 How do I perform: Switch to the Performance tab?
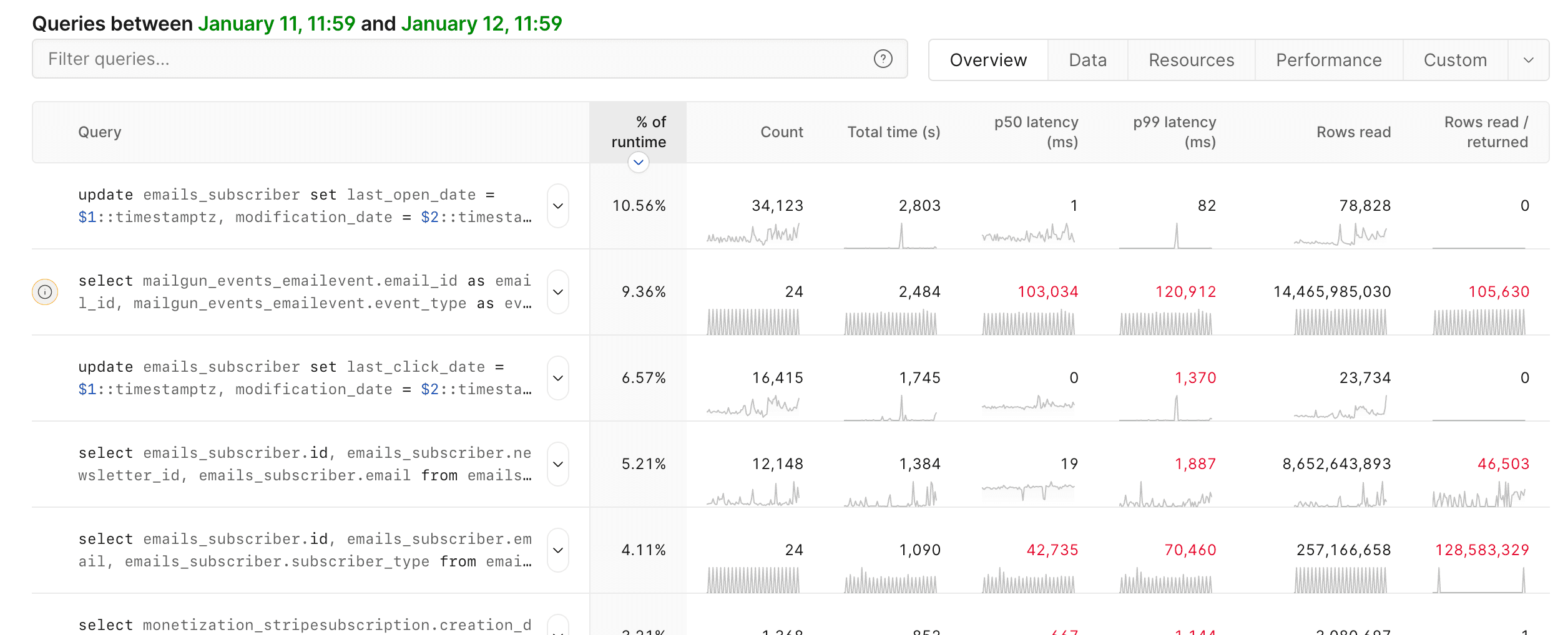(1328, 59)
